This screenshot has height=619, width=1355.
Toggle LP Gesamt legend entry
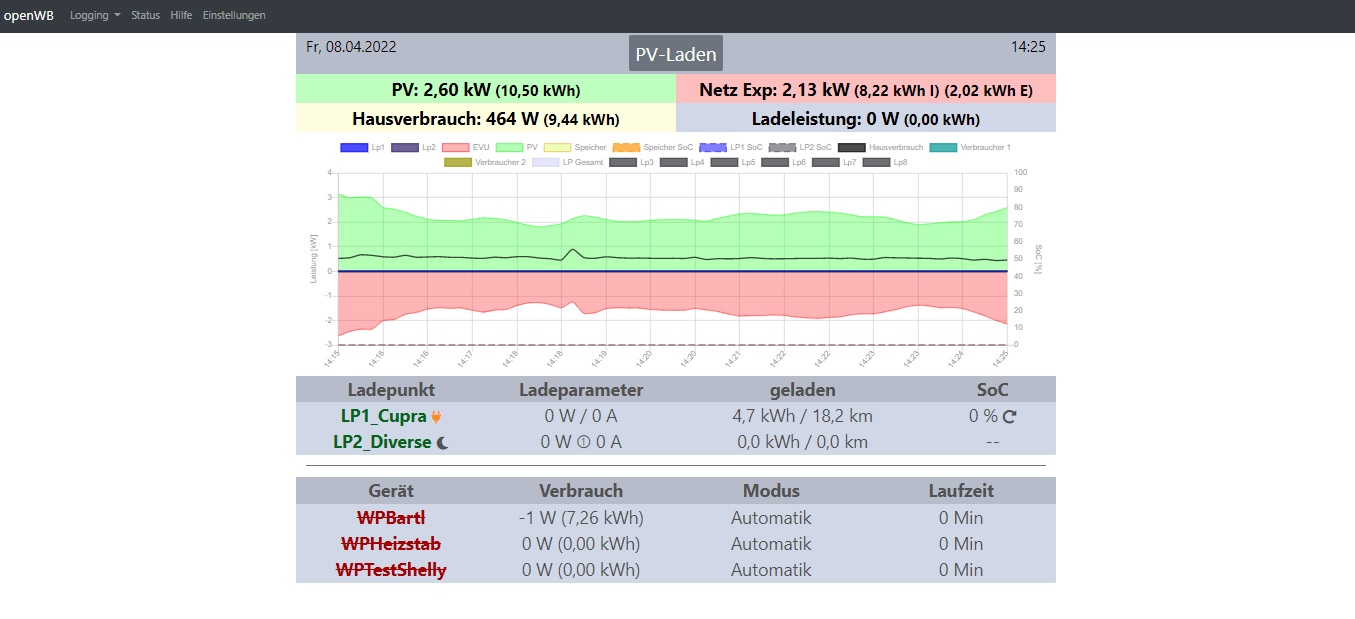(x=567, y=162)
